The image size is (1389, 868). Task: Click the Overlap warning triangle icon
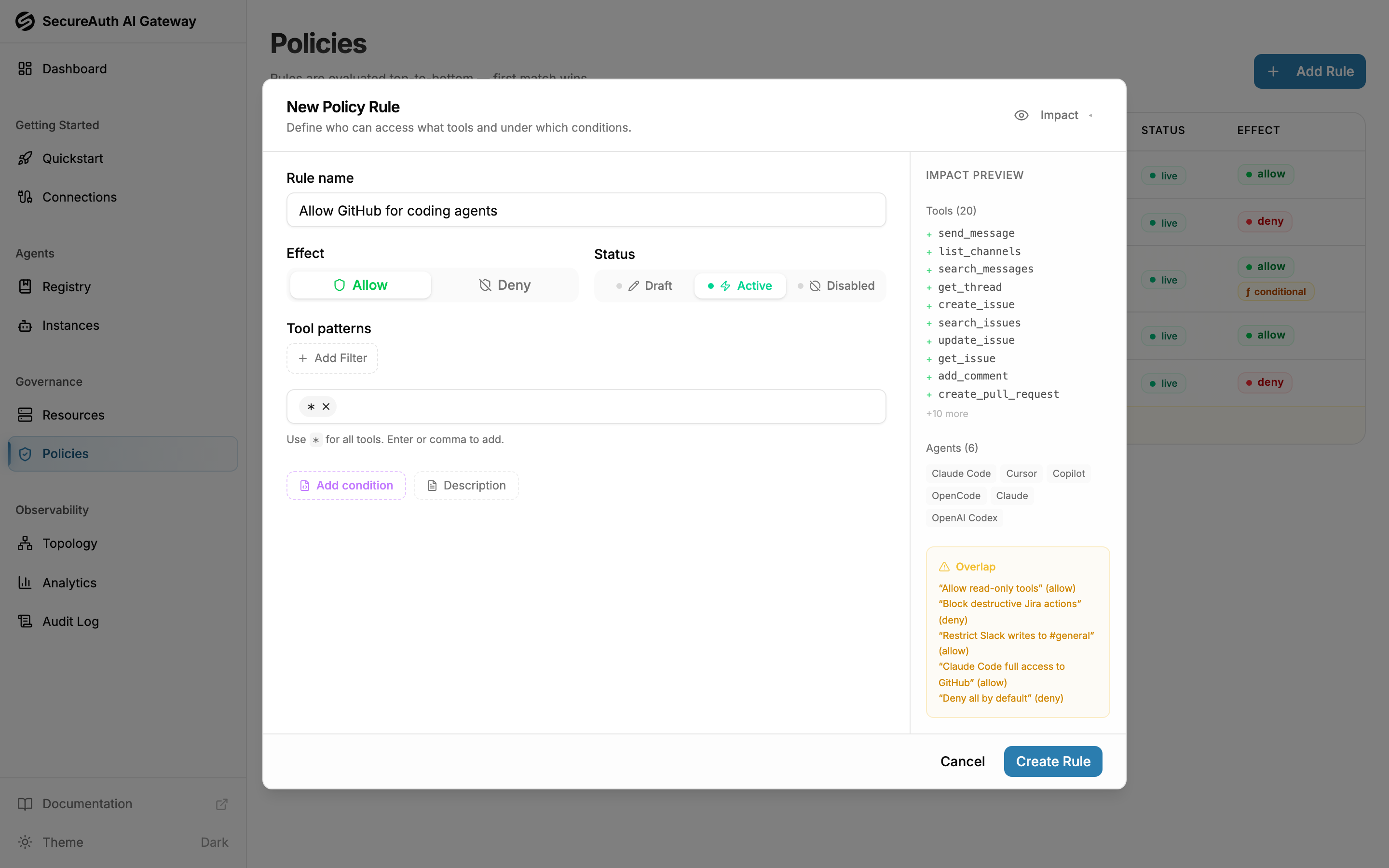(944, 567)
